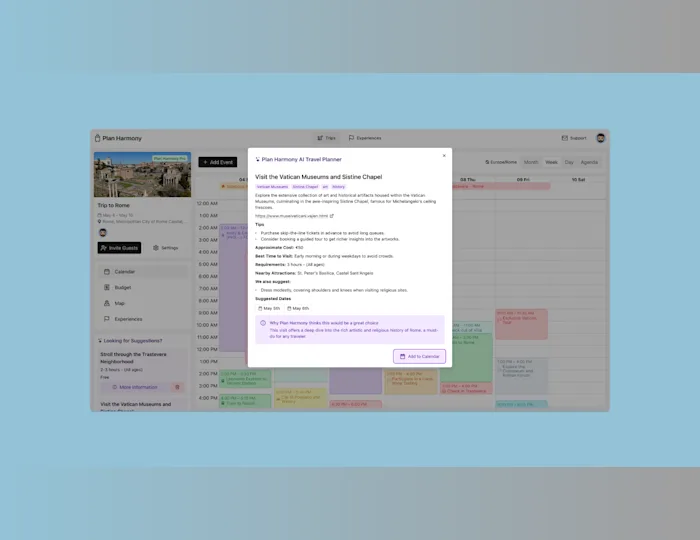This screenshot has width=700, height=540.
Task: Open Experiences in sidebar
Action: coord(142,319)
